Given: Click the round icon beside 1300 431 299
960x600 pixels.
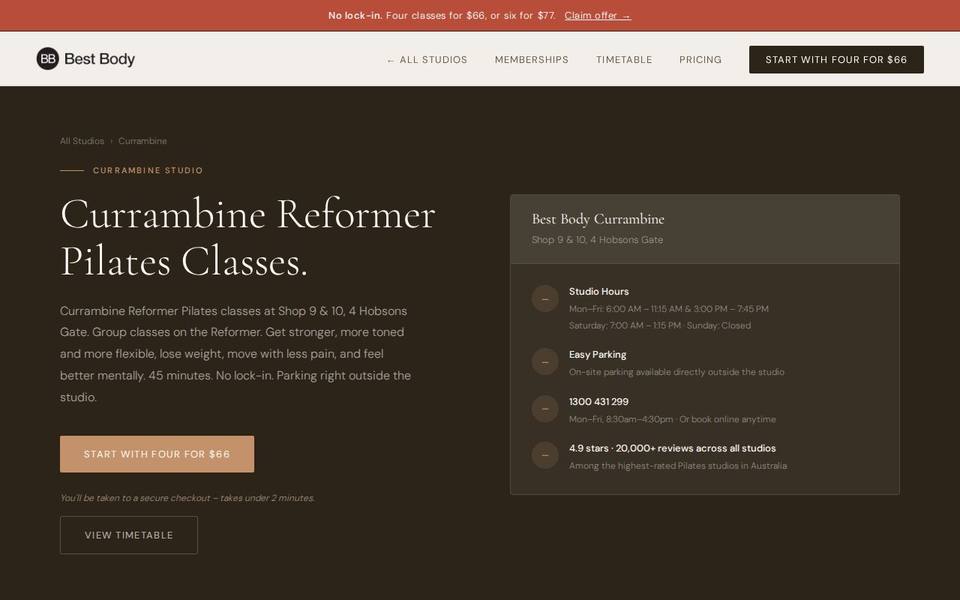Looking at the screenshot, I should [x=545, y=409].
